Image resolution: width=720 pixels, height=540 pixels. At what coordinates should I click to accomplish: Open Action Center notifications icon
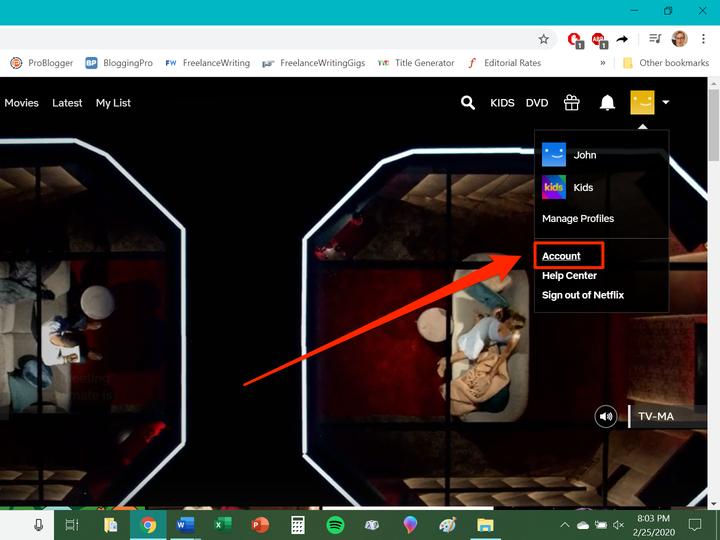(695, 524)
